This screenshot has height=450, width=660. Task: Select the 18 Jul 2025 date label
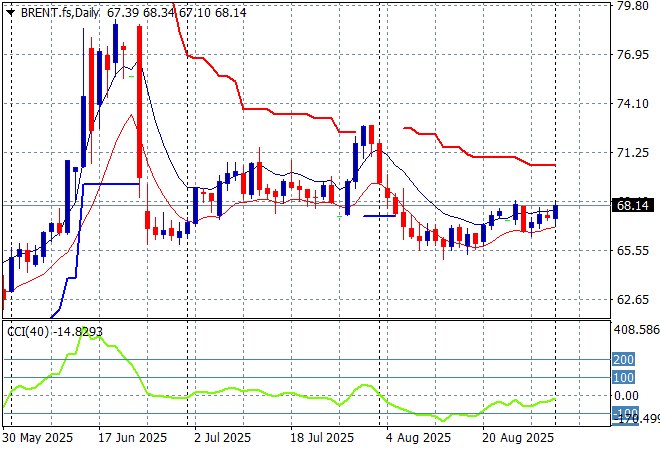(320, 438)
